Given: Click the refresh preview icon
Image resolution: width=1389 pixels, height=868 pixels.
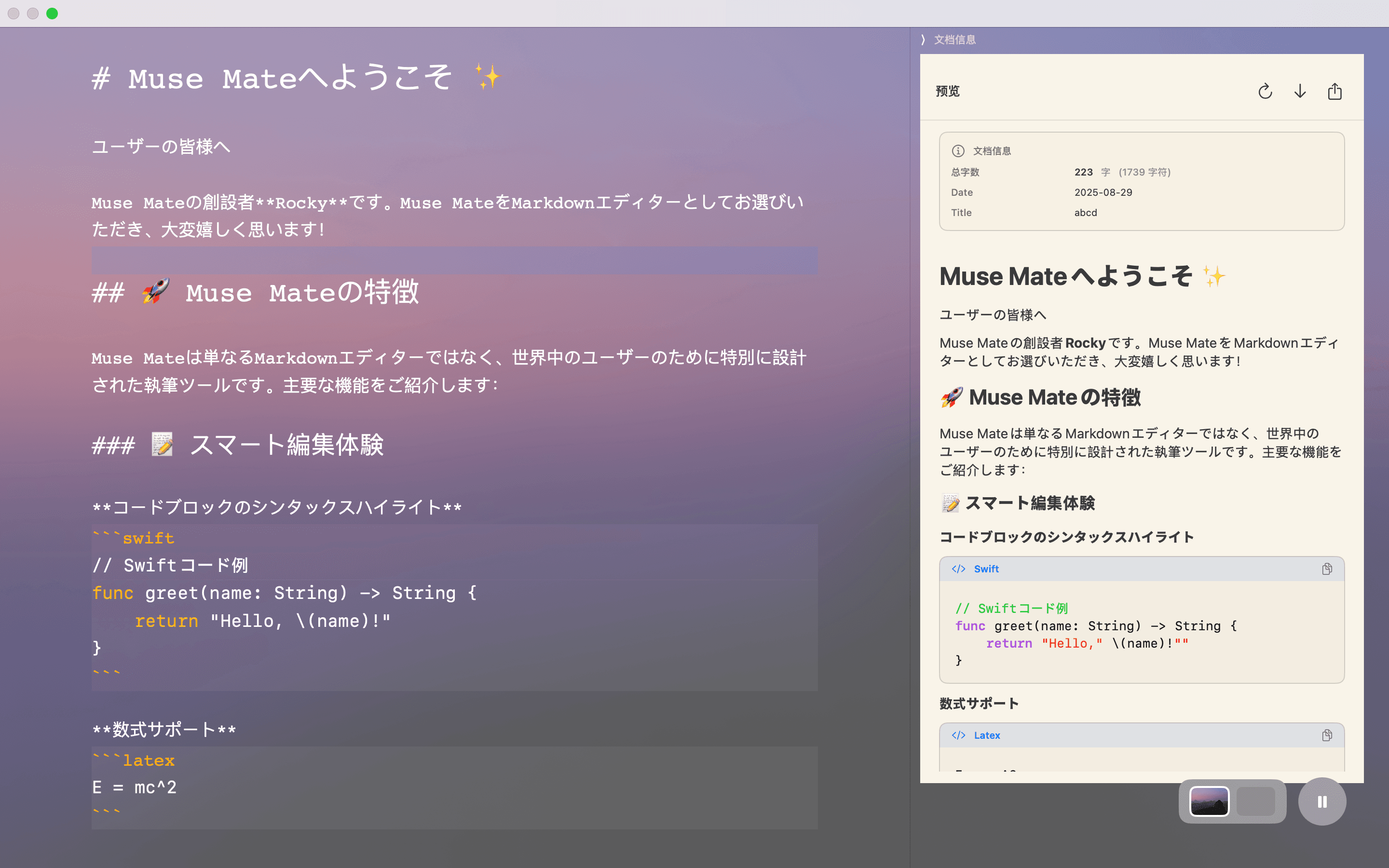Looking at the screenshot, I should (x=1265, y=92).
